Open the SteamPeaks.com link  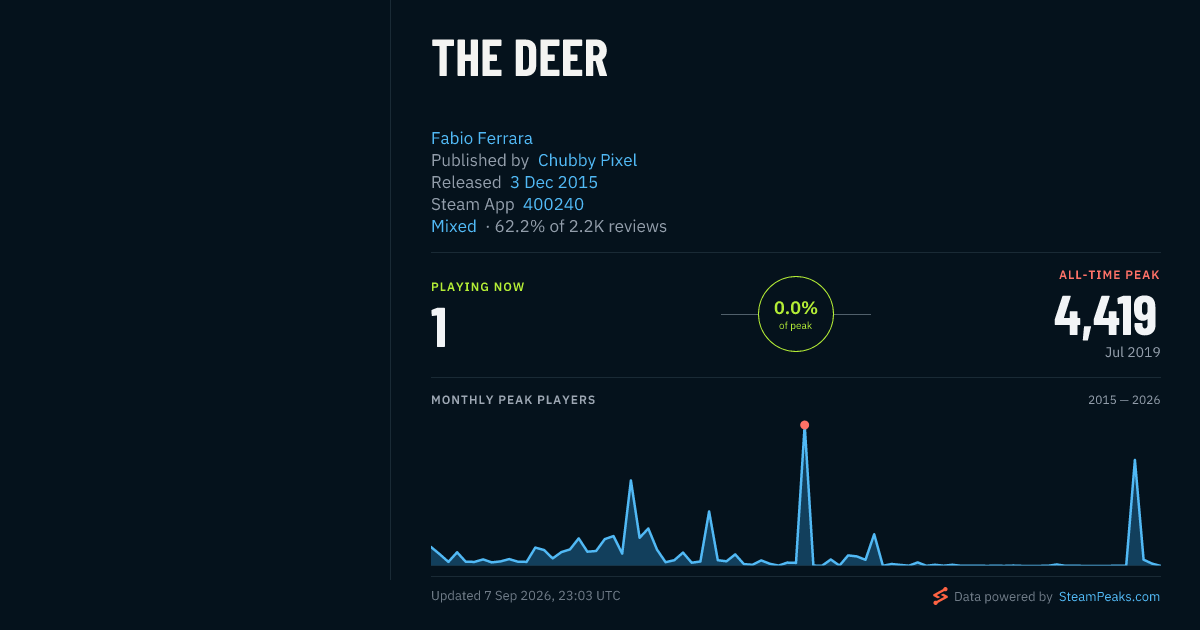1109,597
